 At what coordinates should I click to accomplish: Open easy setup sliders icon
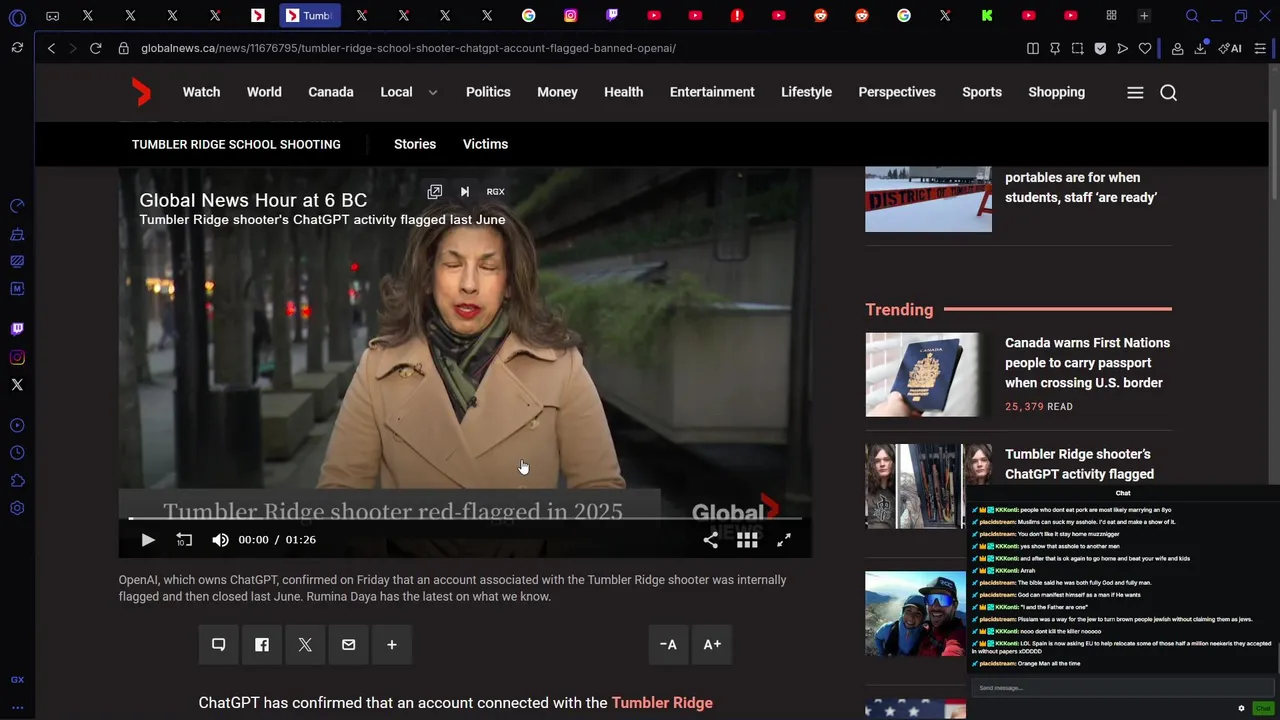coord(1260,48)
